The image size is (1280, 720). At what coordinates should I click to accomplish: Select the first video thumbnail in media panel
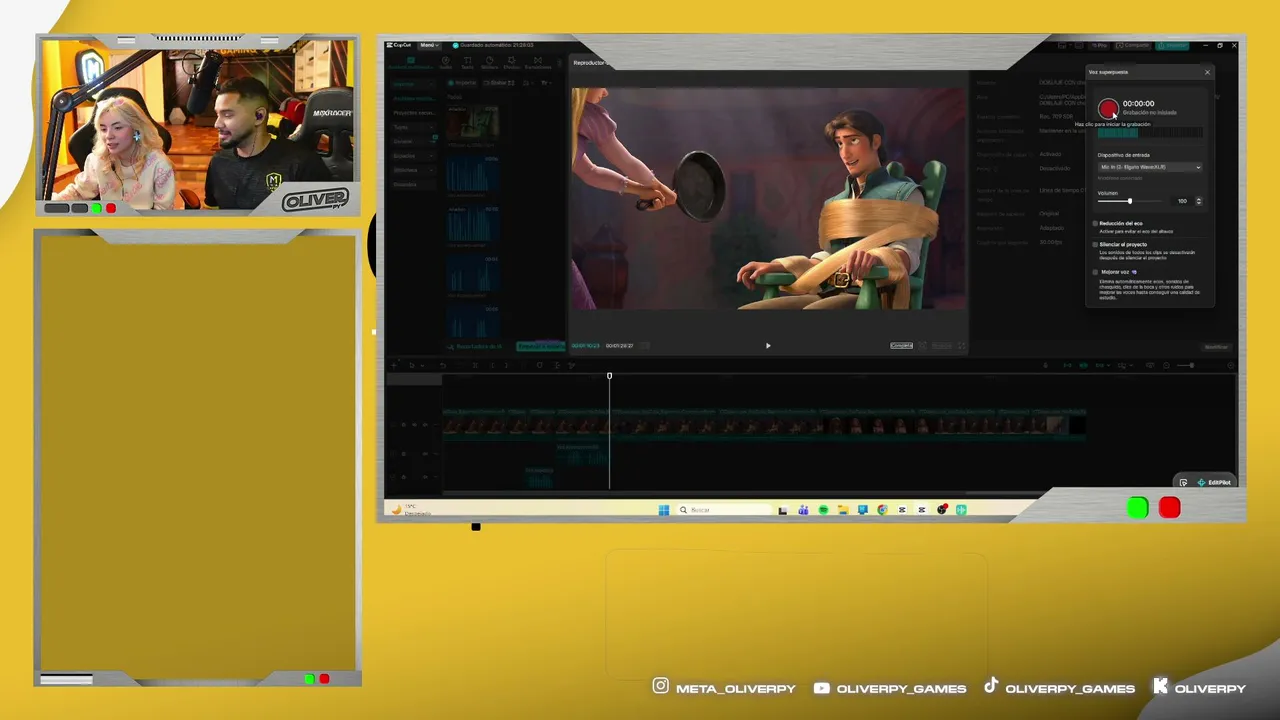pos(472,121)
